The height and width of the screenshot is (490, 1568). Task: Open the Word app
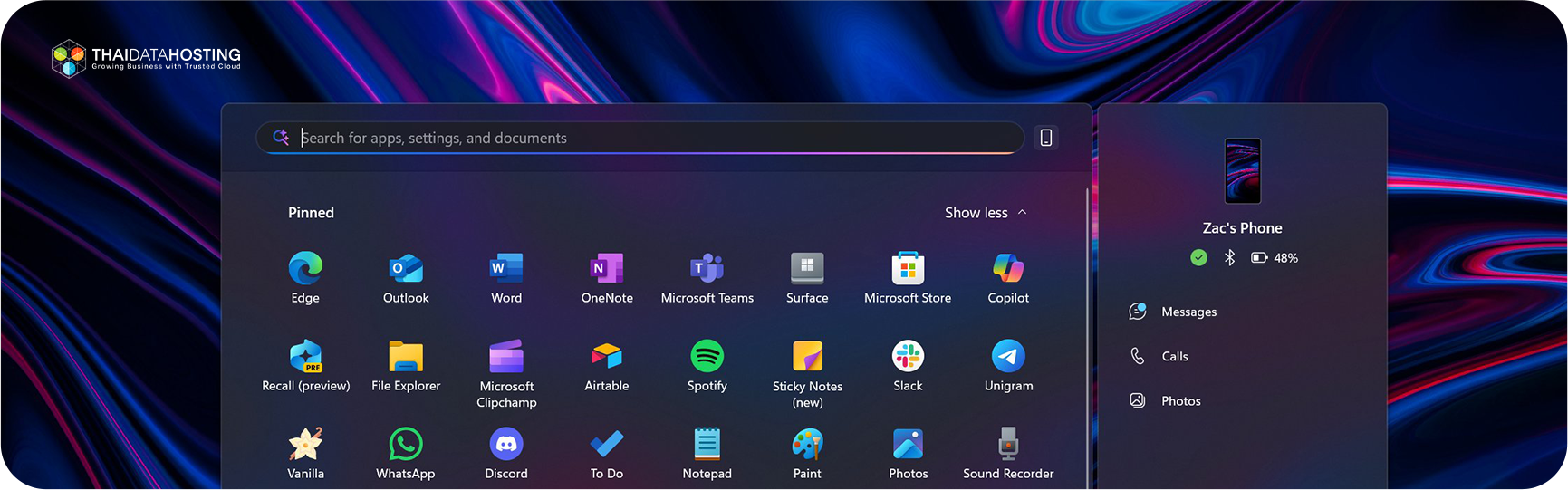[x=506, y=278]
